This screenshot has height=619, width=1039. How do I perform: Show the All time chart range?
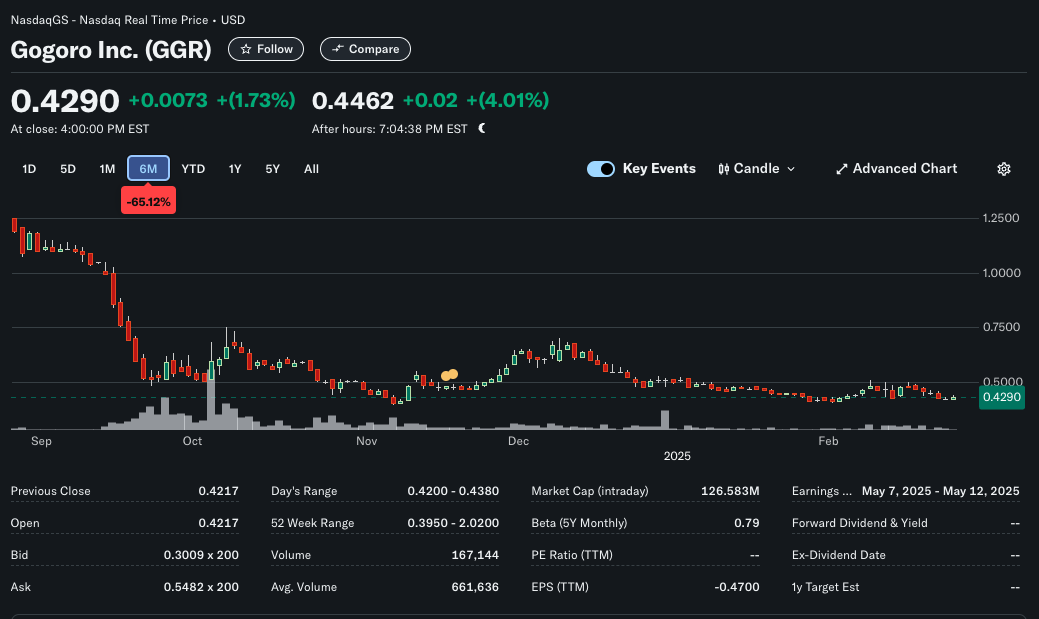[311, 169]
